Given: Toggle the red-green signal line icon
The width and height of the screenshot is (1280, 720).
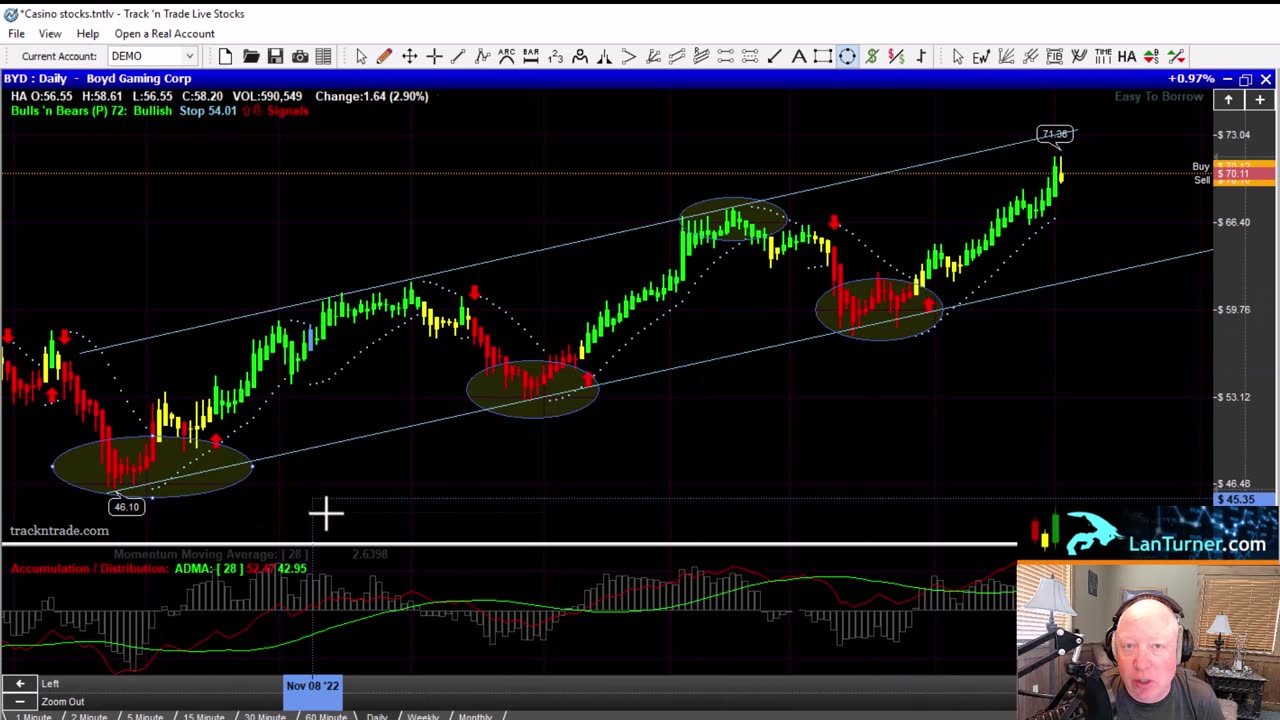Looking at the screenshot, I should point(1176,57).
